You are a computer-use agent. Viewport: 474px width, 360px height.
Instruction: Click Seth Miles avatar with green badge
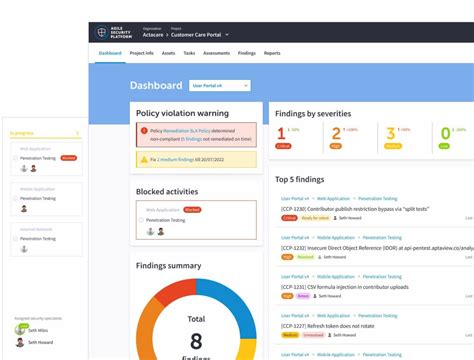[20, 330]
